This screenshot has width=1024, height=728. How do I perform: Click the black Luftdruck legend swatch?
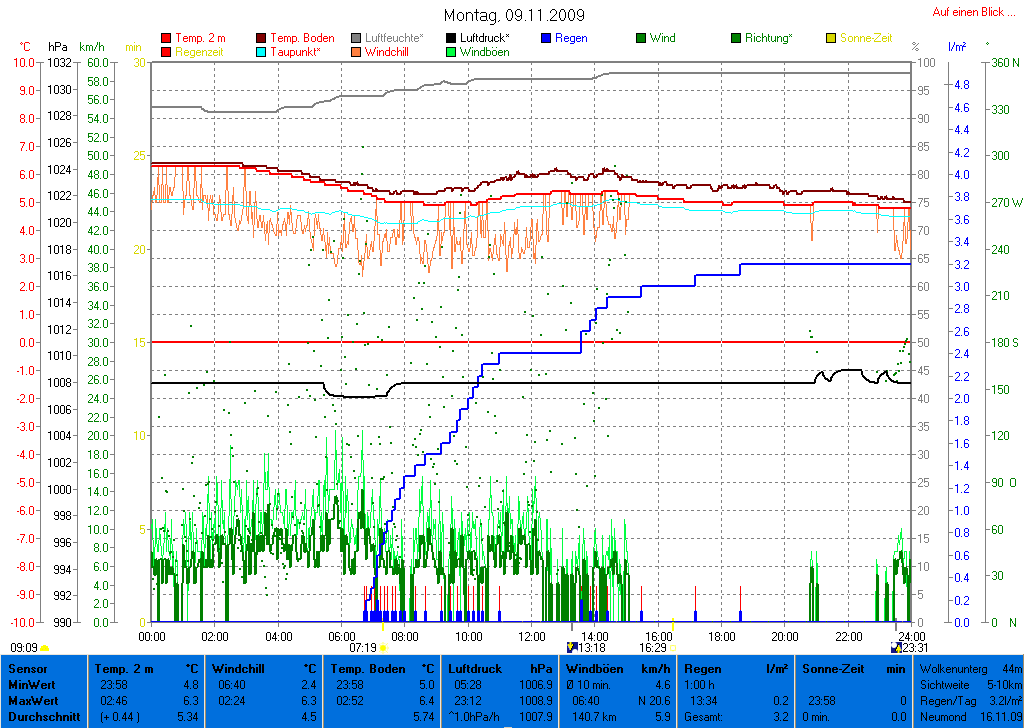tap(452, 38)
